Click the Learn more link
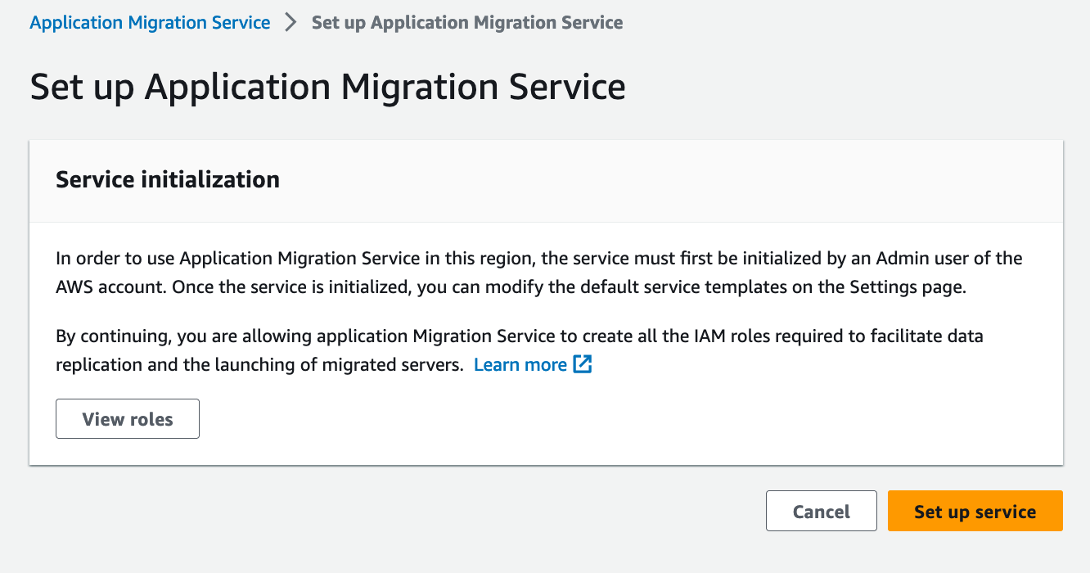This screenshot has width=1091, height=575. point(520,365)
